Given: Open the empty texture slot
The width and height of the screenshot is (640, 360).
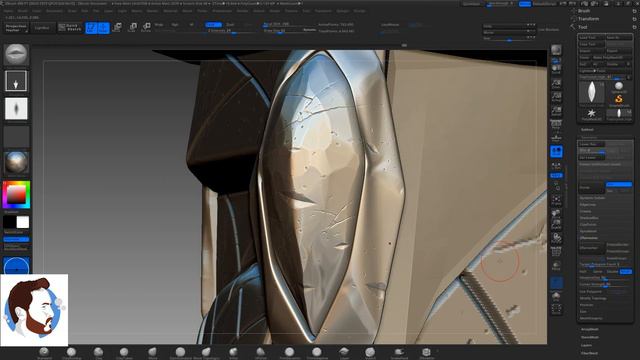Looking at the screenshot, I should 16,136.
